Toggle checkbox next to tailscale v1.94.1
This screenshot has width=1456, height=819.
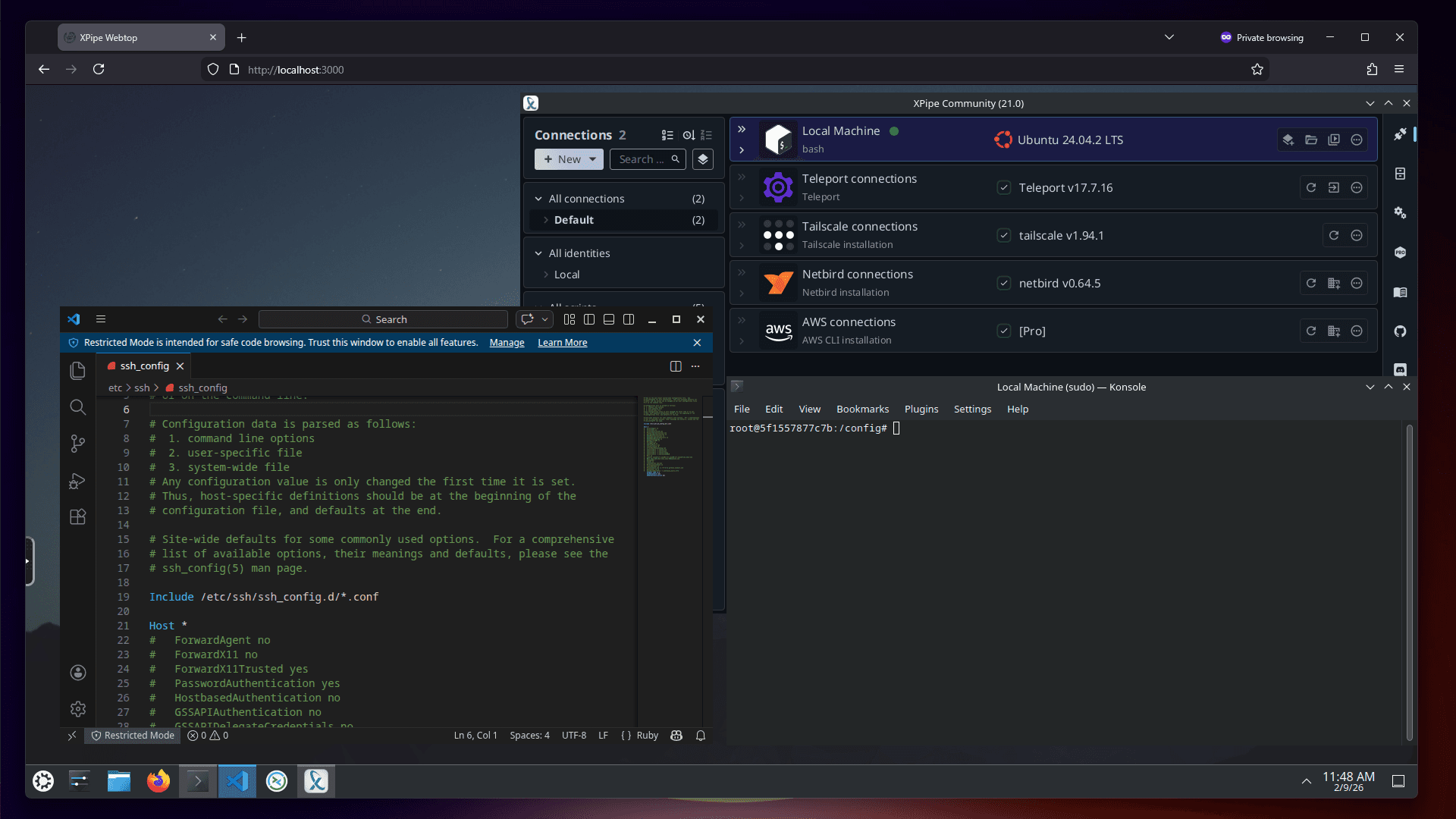(x=1003, y=235)
